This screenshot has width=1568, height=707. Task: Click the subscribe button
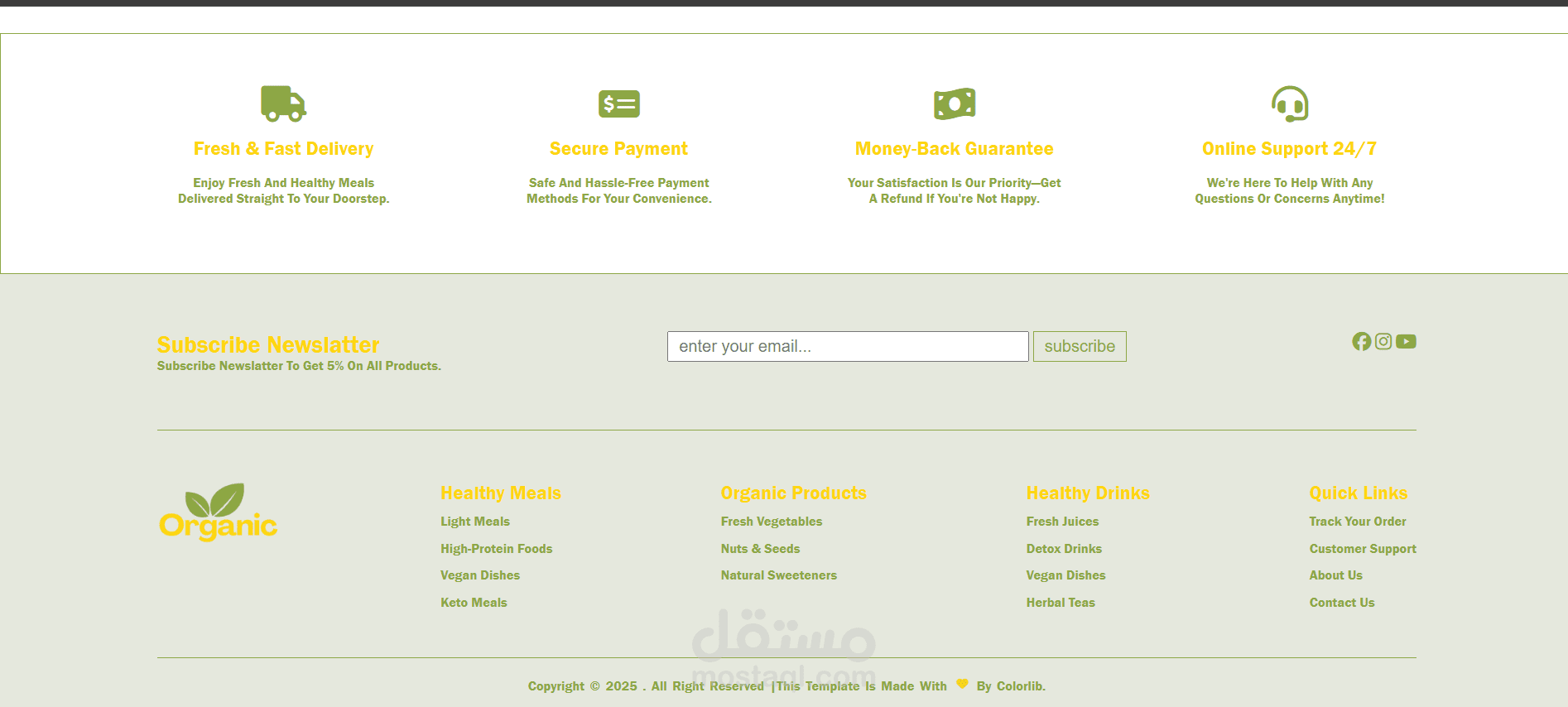(x=1080, y=346)
